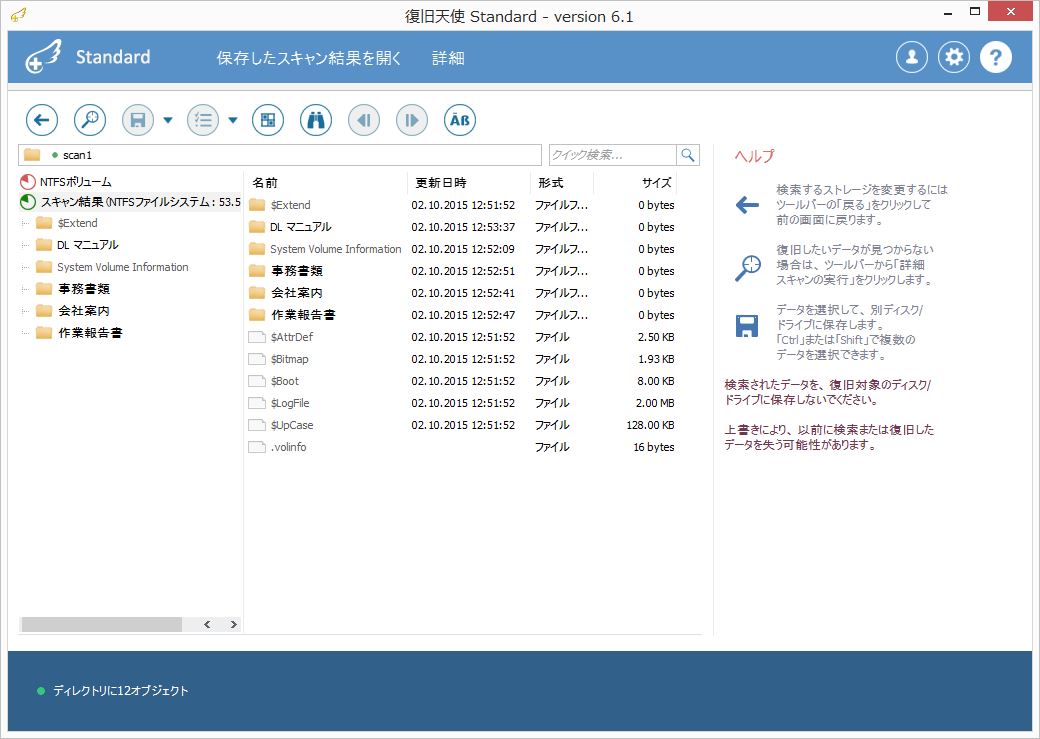Start detailed scan with magnifier icon
Viewport: 1040px width, 739px height.
[x=90, y=120]
